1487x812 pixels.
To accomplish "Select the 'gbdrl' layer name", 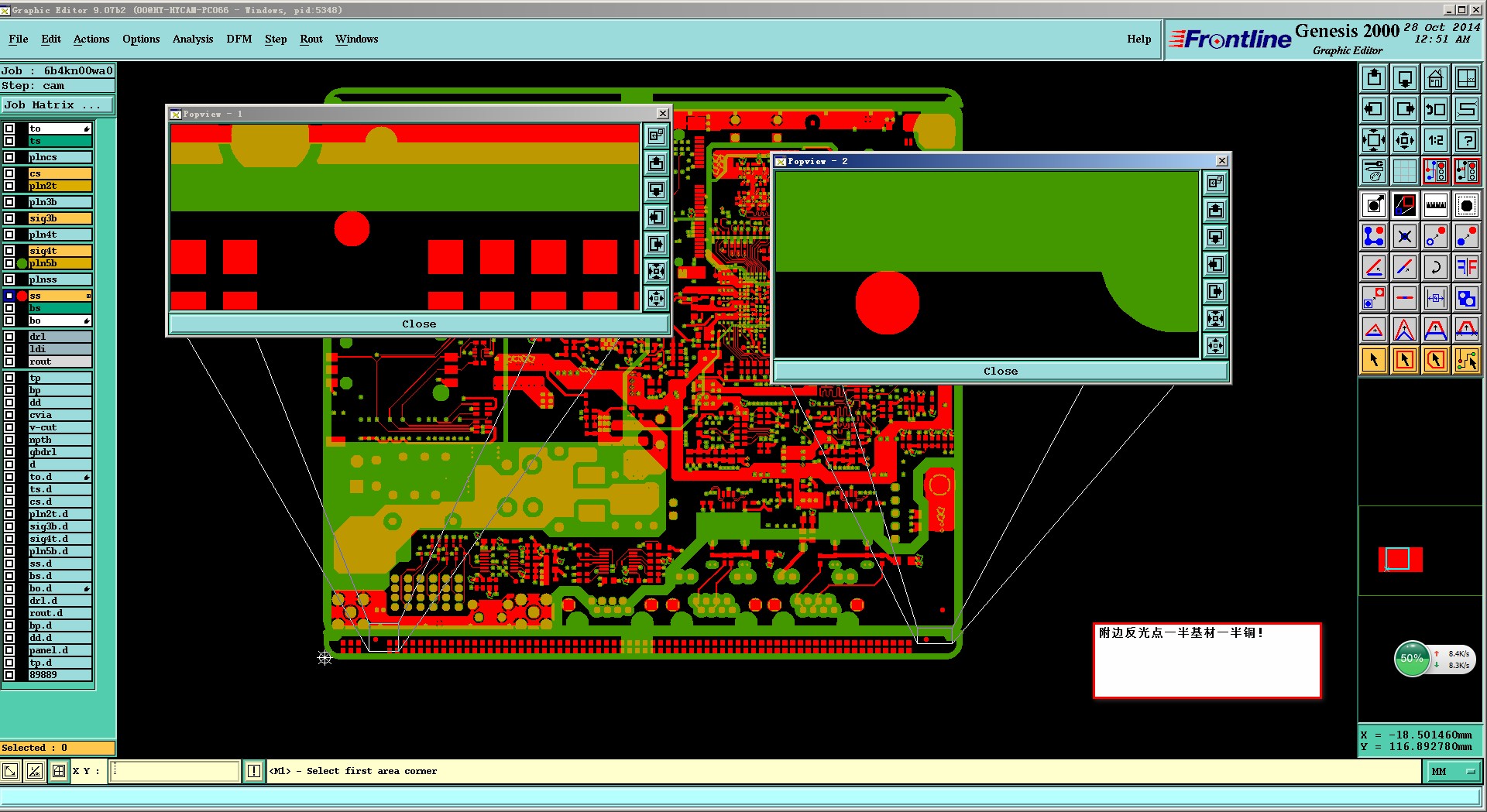I will [60, 452].
